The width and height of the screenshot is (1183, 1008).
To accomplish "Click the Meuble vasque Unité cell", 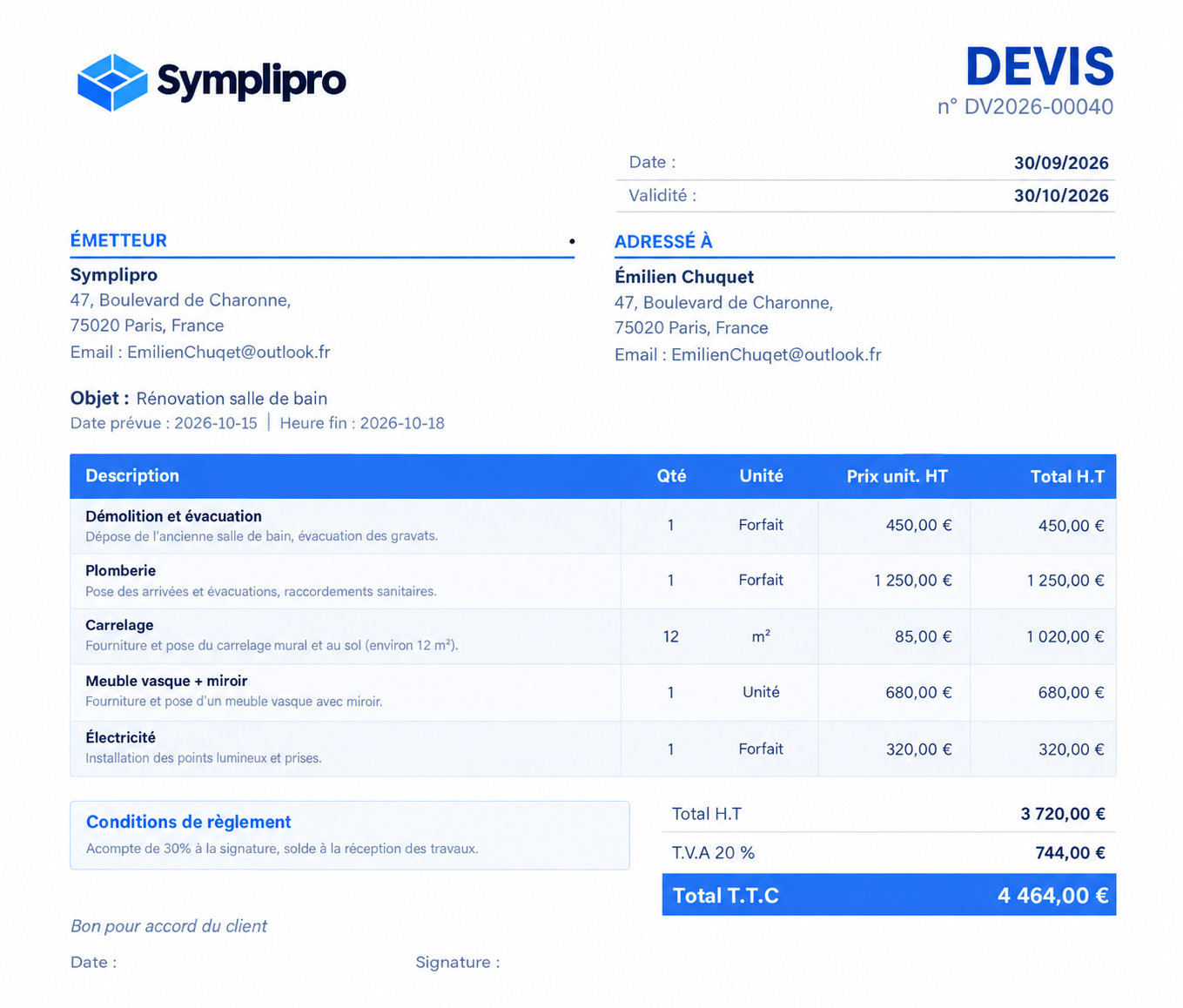I will pos(761,692).
